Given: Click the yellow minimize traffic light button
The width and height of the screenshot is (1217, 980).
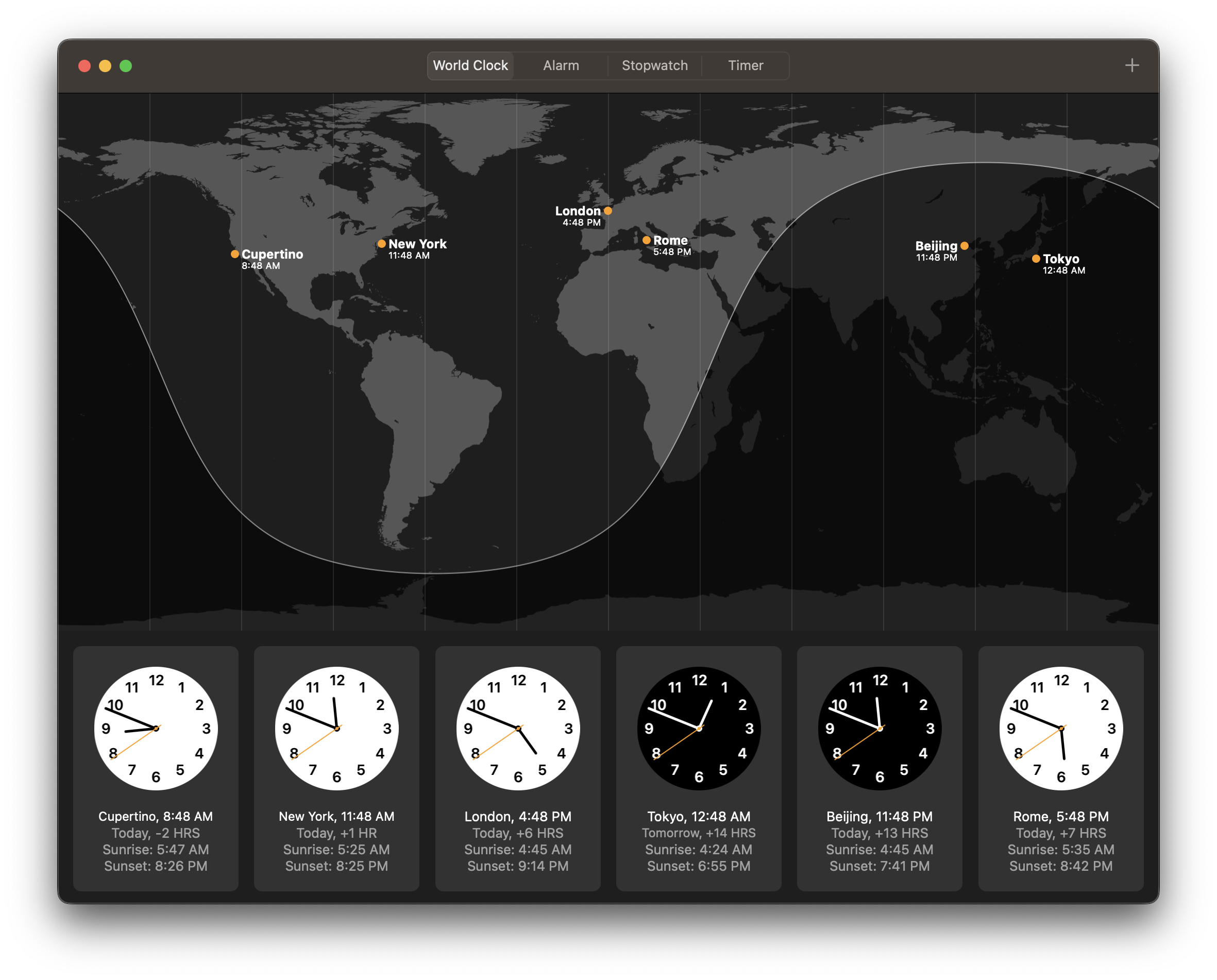Looking at the screenshot, I should point(105,65).
